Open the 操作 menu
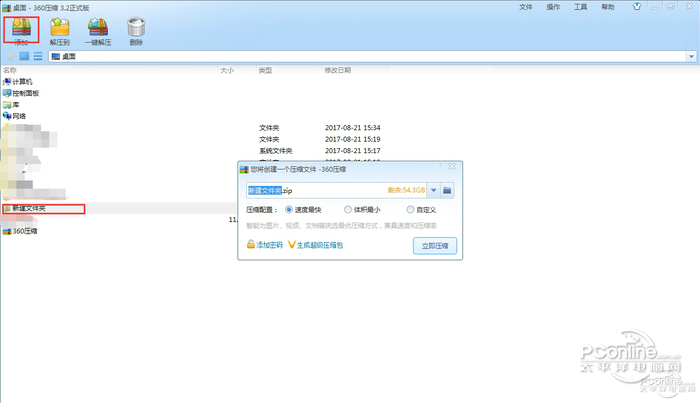700x403 pixels. [x=553, y=7]
